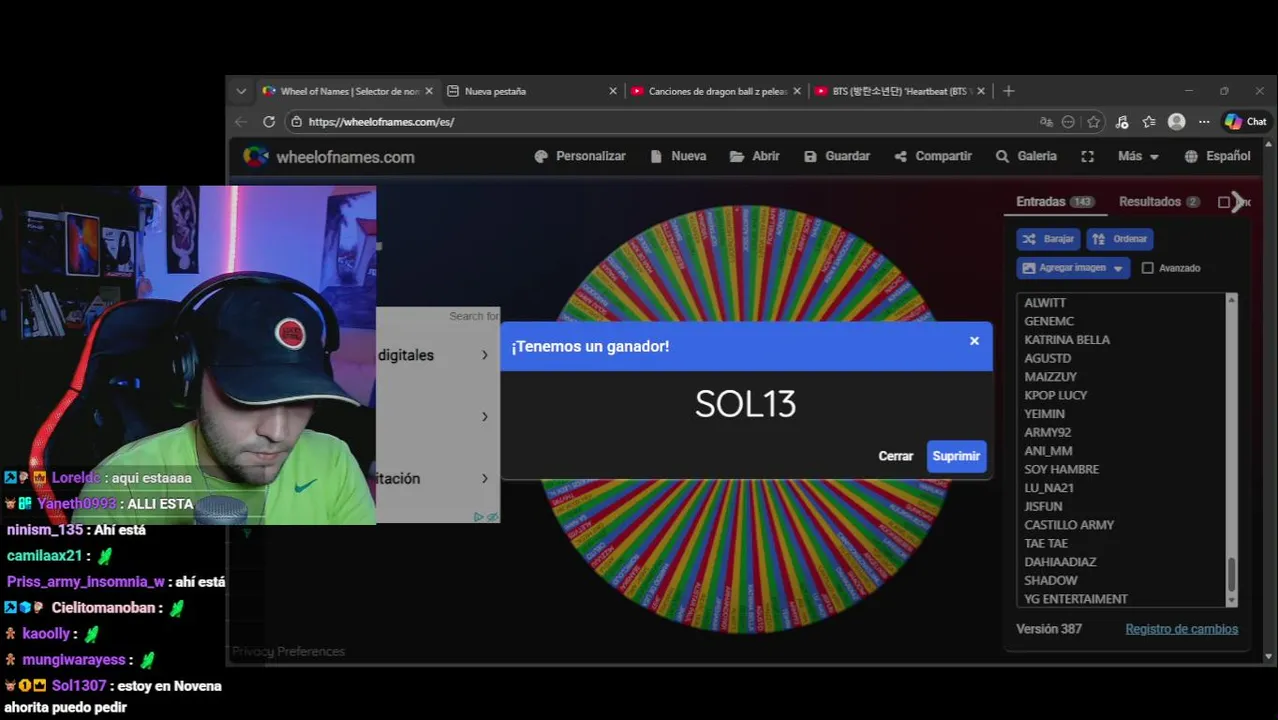Screen dimensions: 1278x720
Task: Close the Wheel of Names browser tab
Action: click(x=429, y=91)
